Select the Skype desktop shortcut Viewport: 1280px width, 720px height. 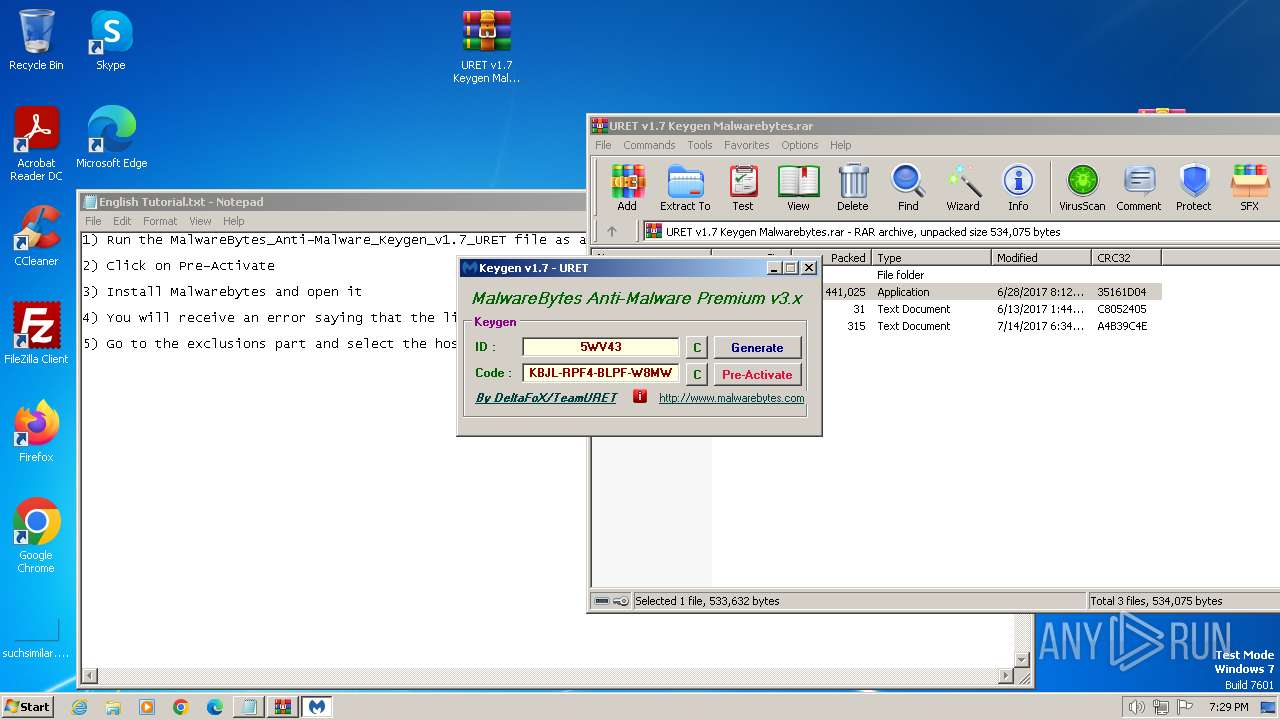[x=111, y=41]
